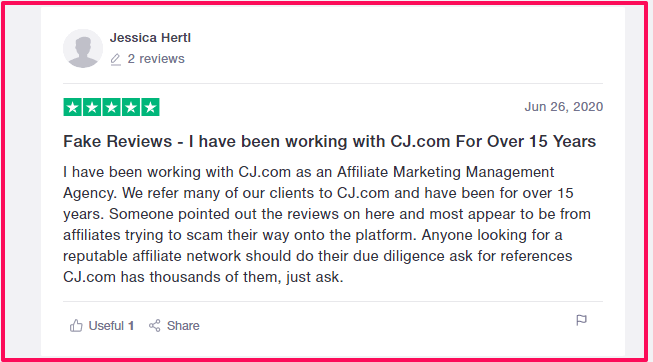This screenshot has height=362, width=653.
Task: Open the Jessica Hertl reviewer name
Action: [150, 38]
